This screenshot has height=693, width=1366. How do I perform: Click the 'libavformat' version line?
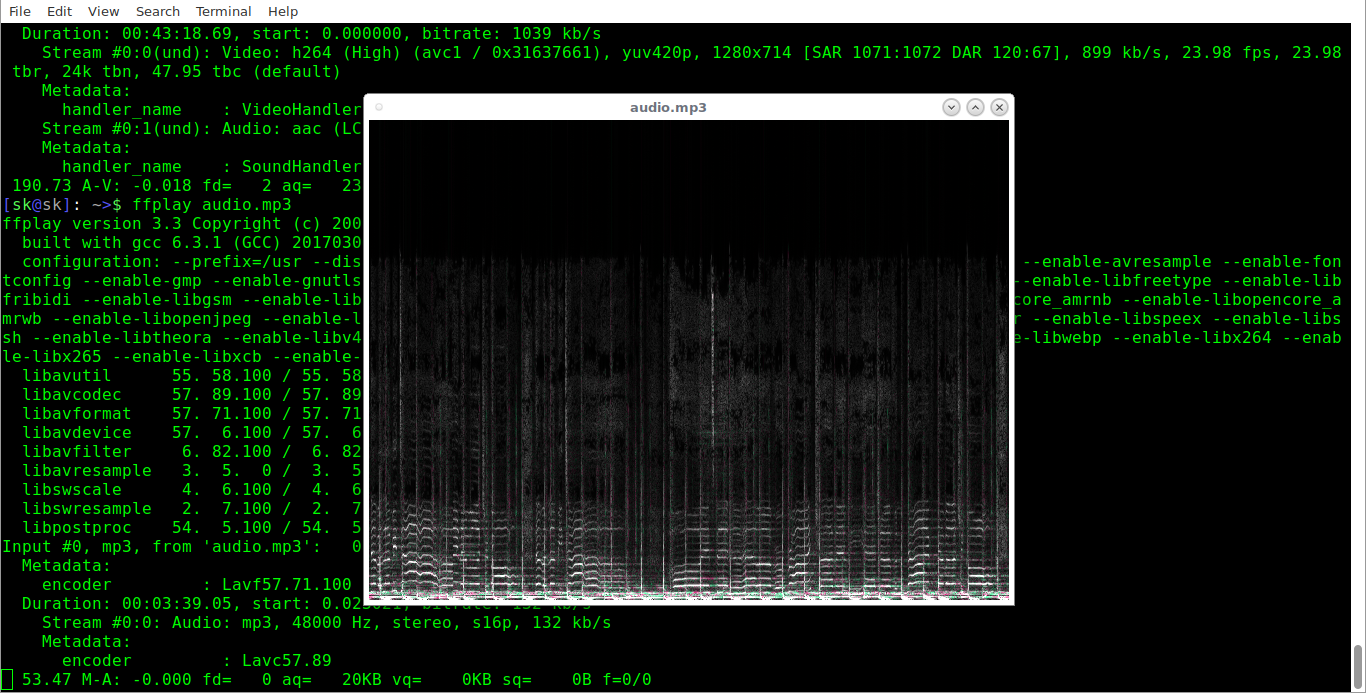click(192, 413)
